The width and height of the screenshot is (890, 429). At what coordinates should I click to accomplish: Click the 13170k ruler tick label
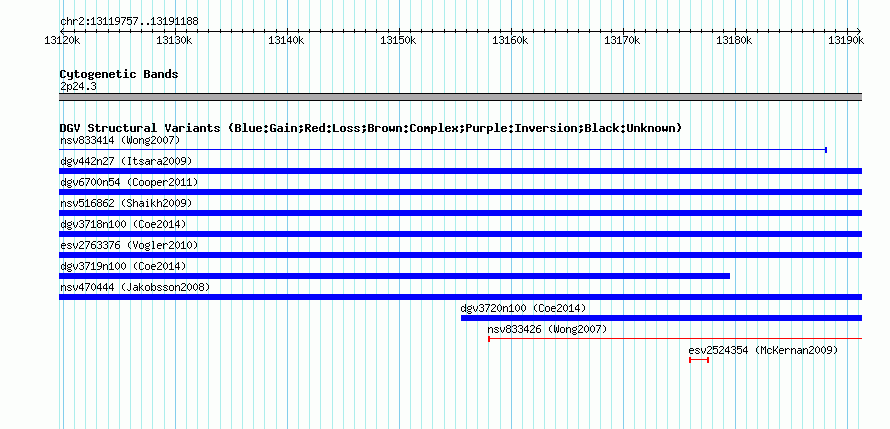[x=623, y=40]
